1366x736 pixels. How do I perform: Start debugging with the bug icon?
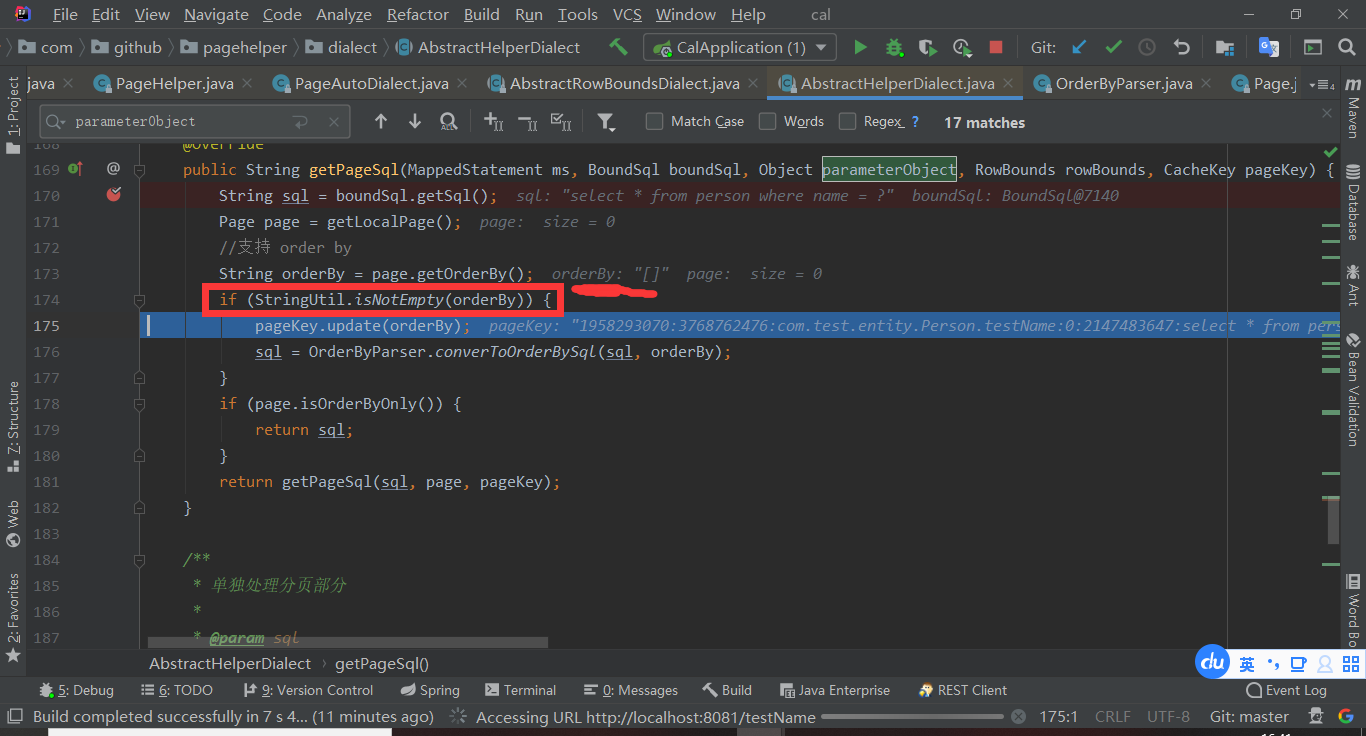[x=894, y=47]
